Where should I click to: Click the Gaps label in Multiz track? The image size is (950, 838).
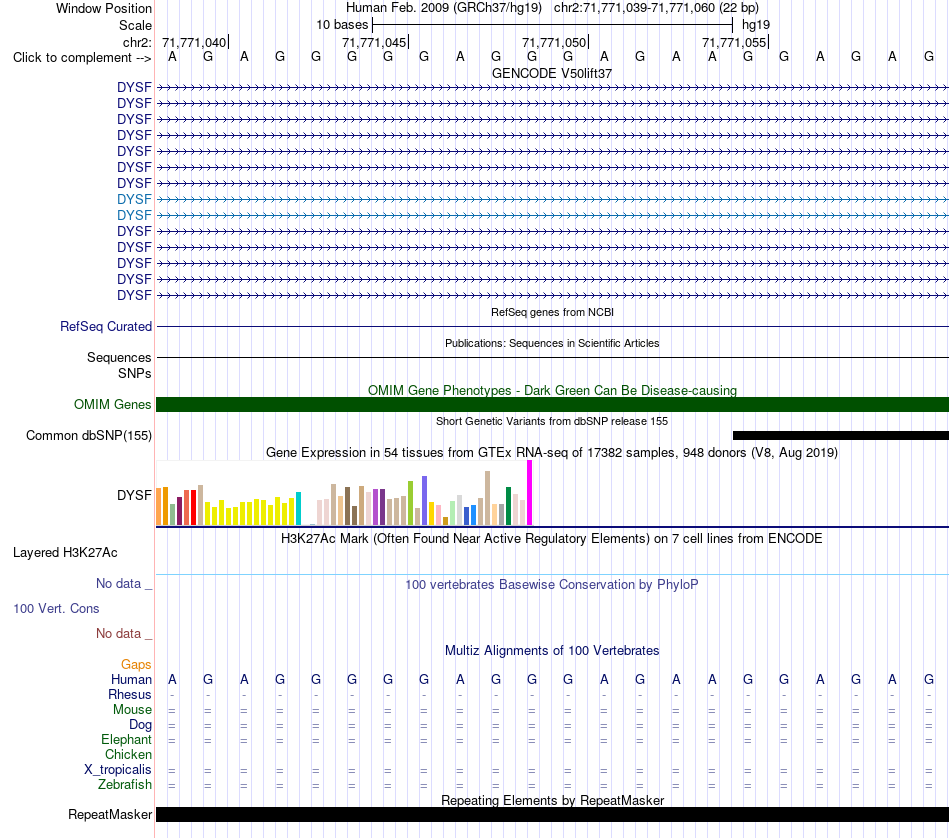136,665
